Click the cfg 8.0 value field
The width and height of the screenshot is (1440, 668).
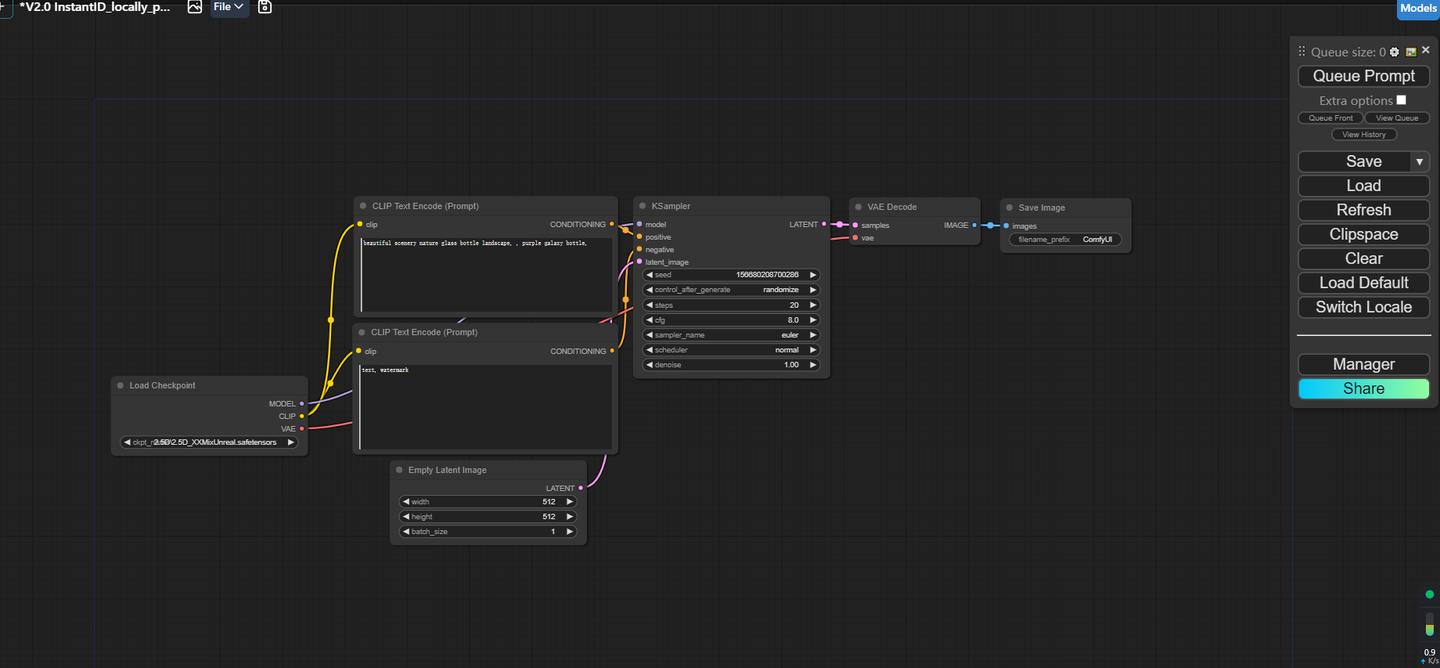731,320
